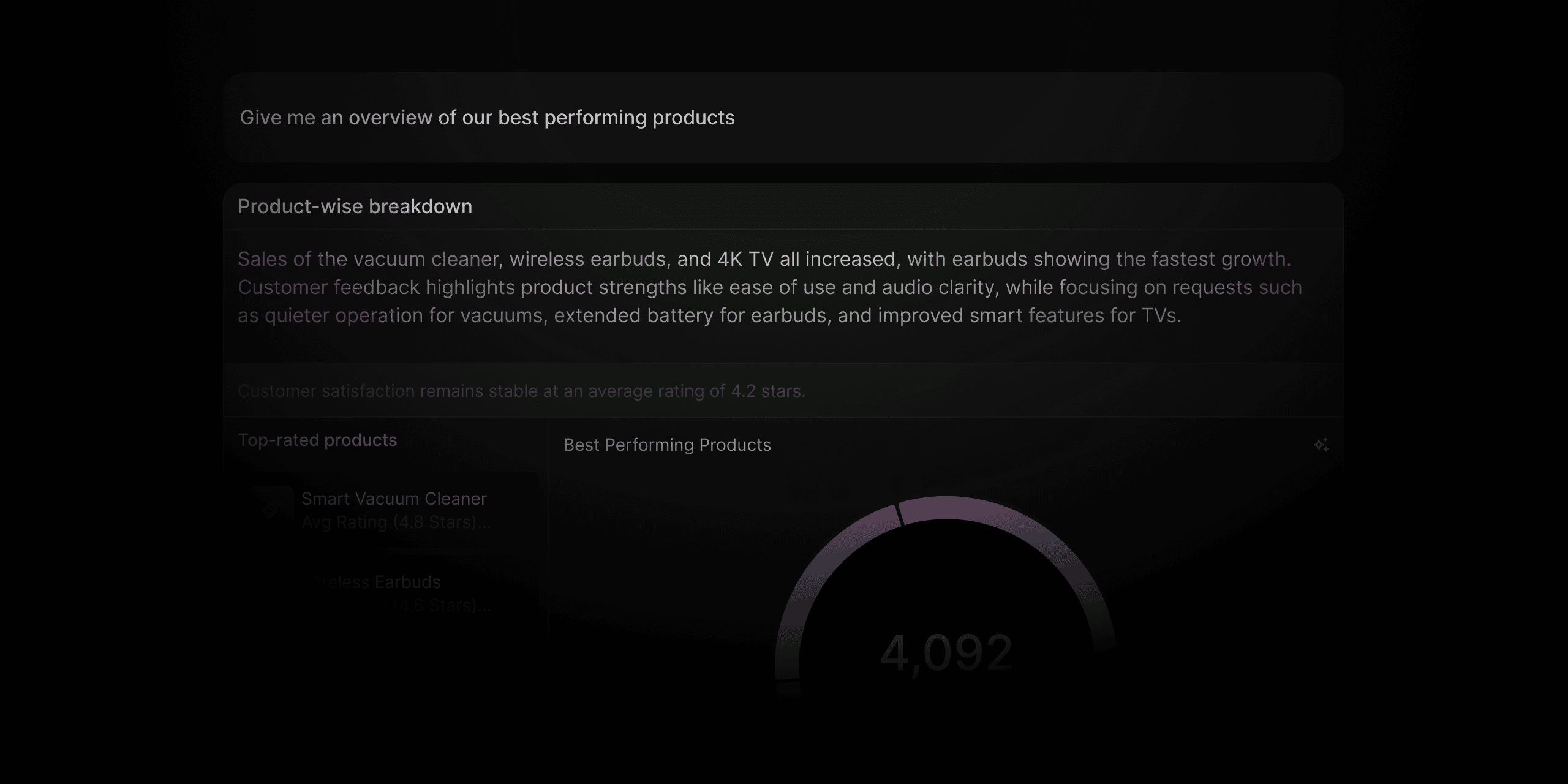Click the 4.6 Stars rating text

(441, 606)
